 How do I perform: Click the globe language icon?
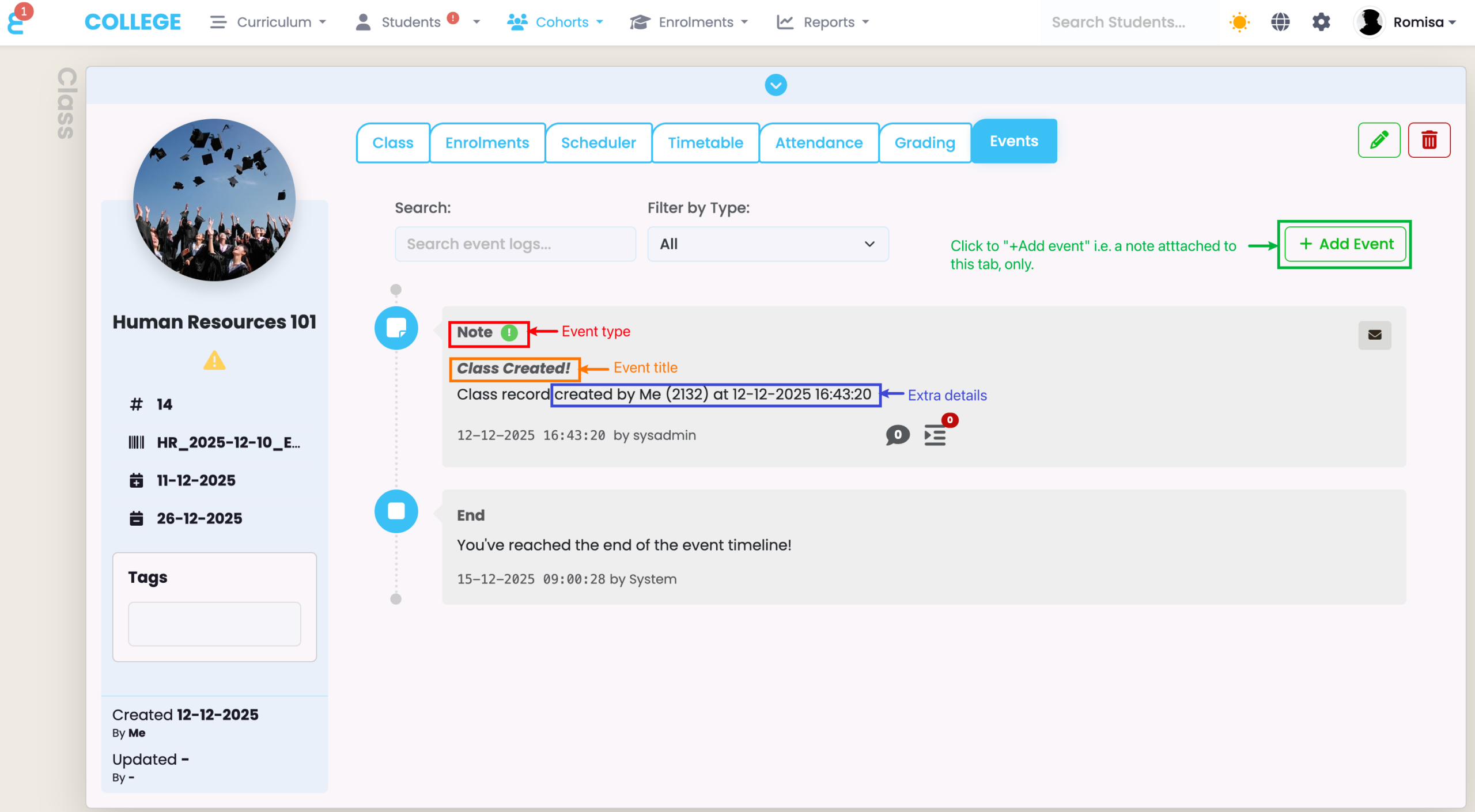[x=1280, y=22]
